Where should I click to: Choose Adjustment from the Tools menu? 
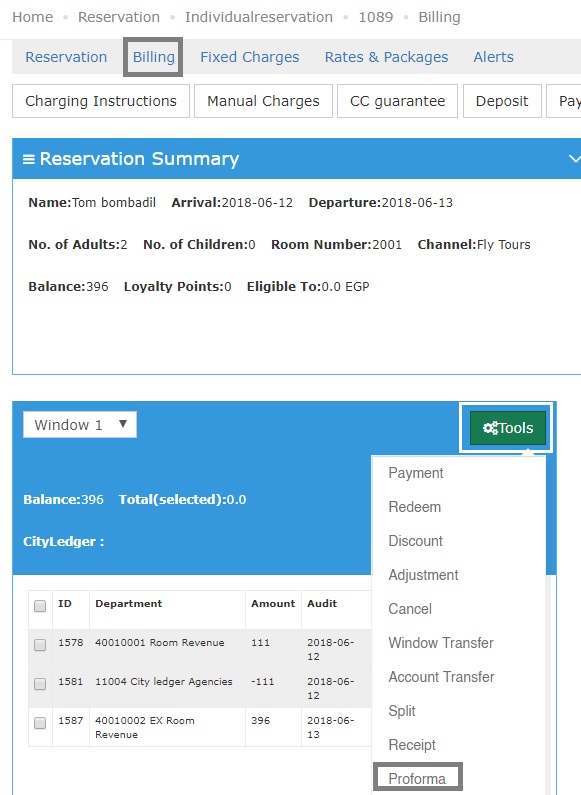[x=423, y=575]
